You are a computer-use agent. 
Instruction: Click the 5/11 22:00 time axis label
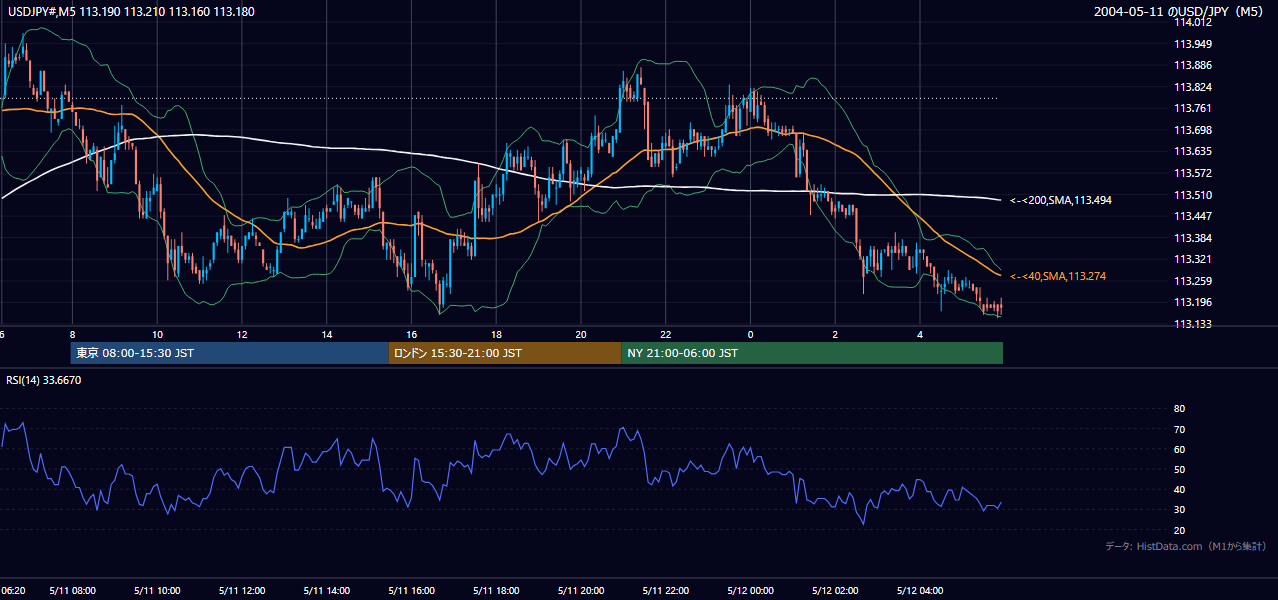pyautogui.click(x=666, y=590)
